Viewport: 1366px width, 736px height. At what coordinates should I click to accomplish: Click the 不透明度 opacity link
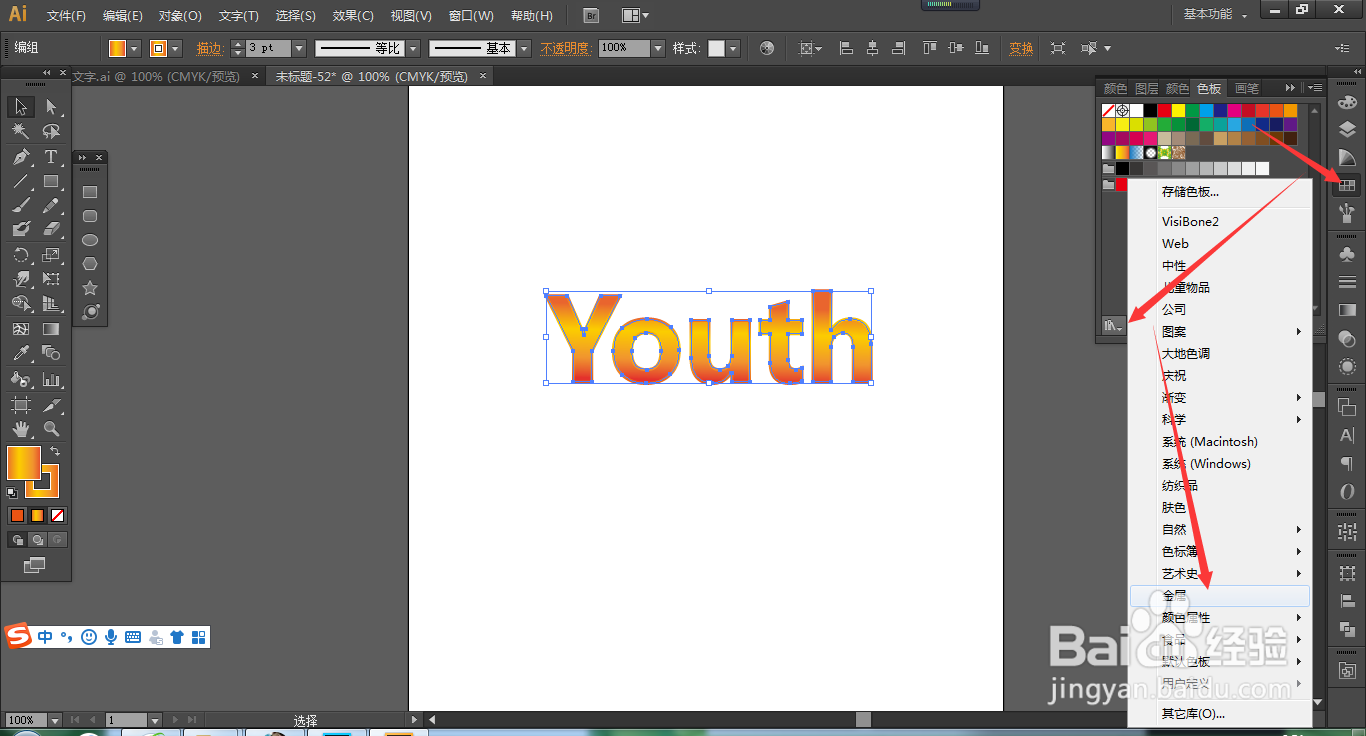pyautogui.click(x=565, y=48)
